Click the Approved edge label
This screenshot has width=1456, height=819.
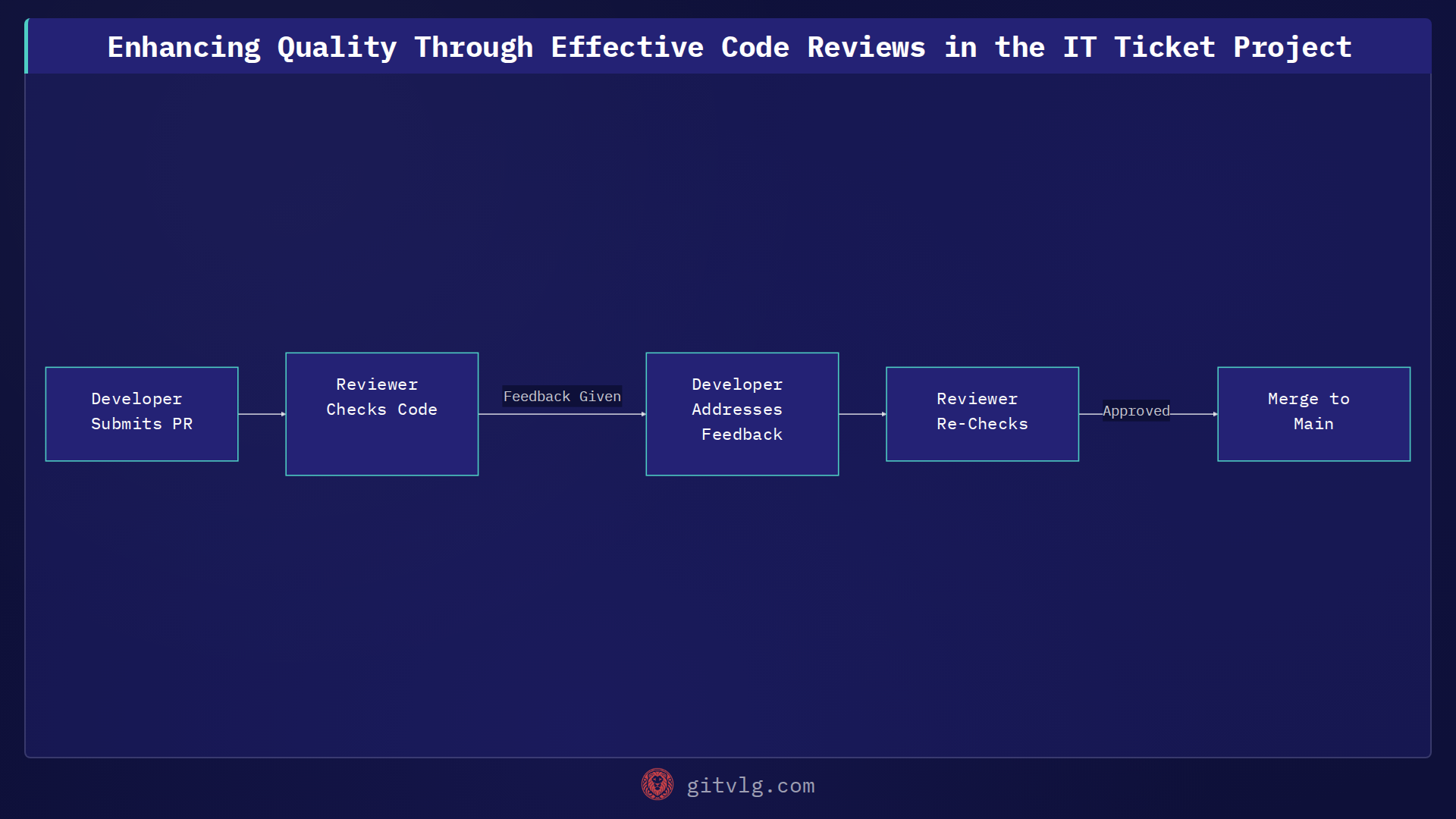(1136, 411)
